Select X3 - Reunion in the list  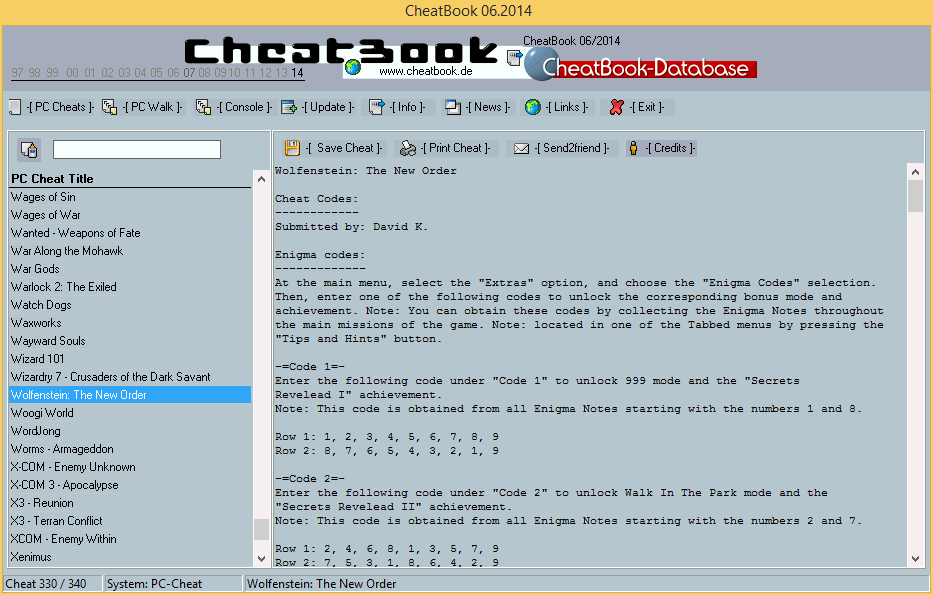pos(130,503)
